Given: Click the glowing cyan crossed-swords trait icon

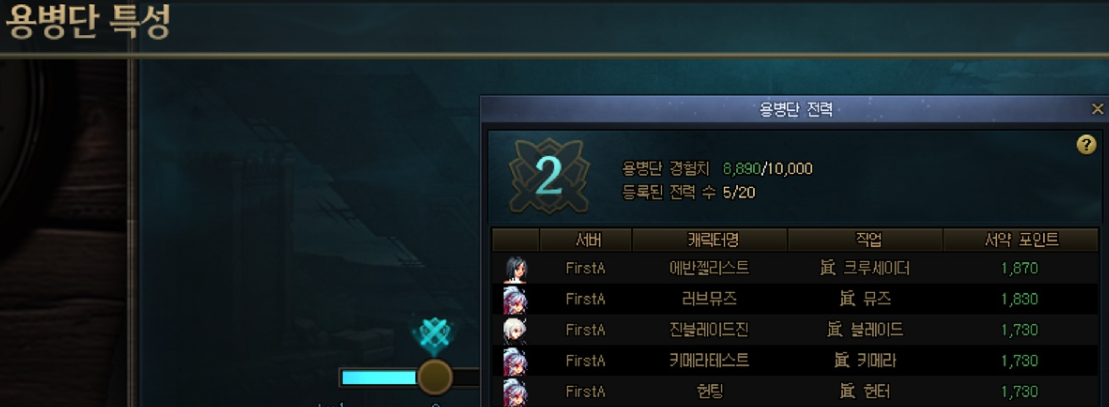Looking at the screenshot, I should click(x=432, y=336).
